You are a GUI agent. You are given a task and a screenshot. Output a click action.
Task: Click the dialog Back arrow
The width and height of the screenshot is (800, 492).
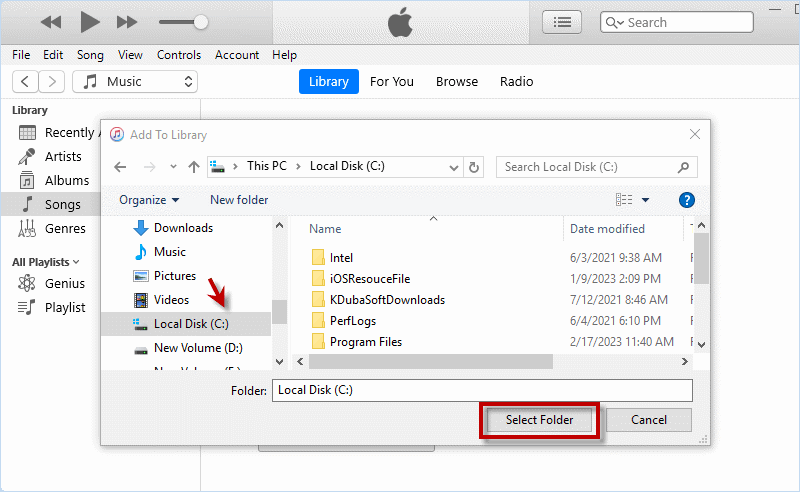[x=120, y=167]
